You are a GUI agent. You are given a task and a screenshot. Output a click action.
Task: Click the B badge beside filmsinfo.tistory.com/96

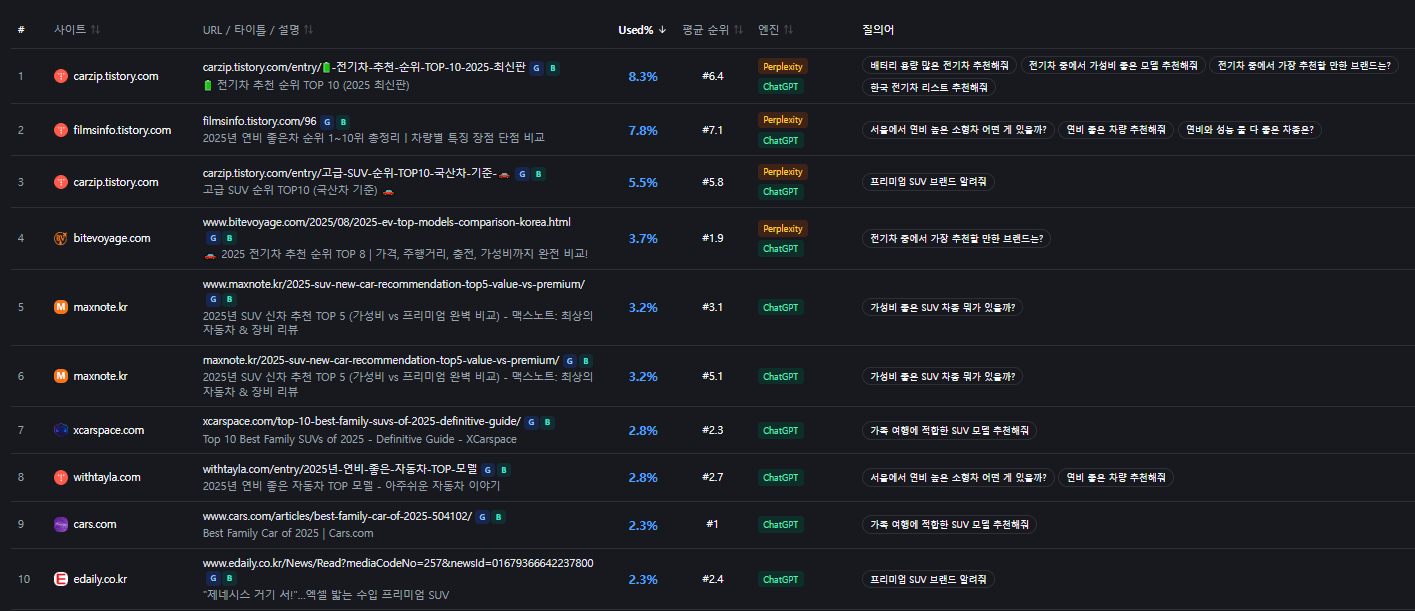pos(343,122)
